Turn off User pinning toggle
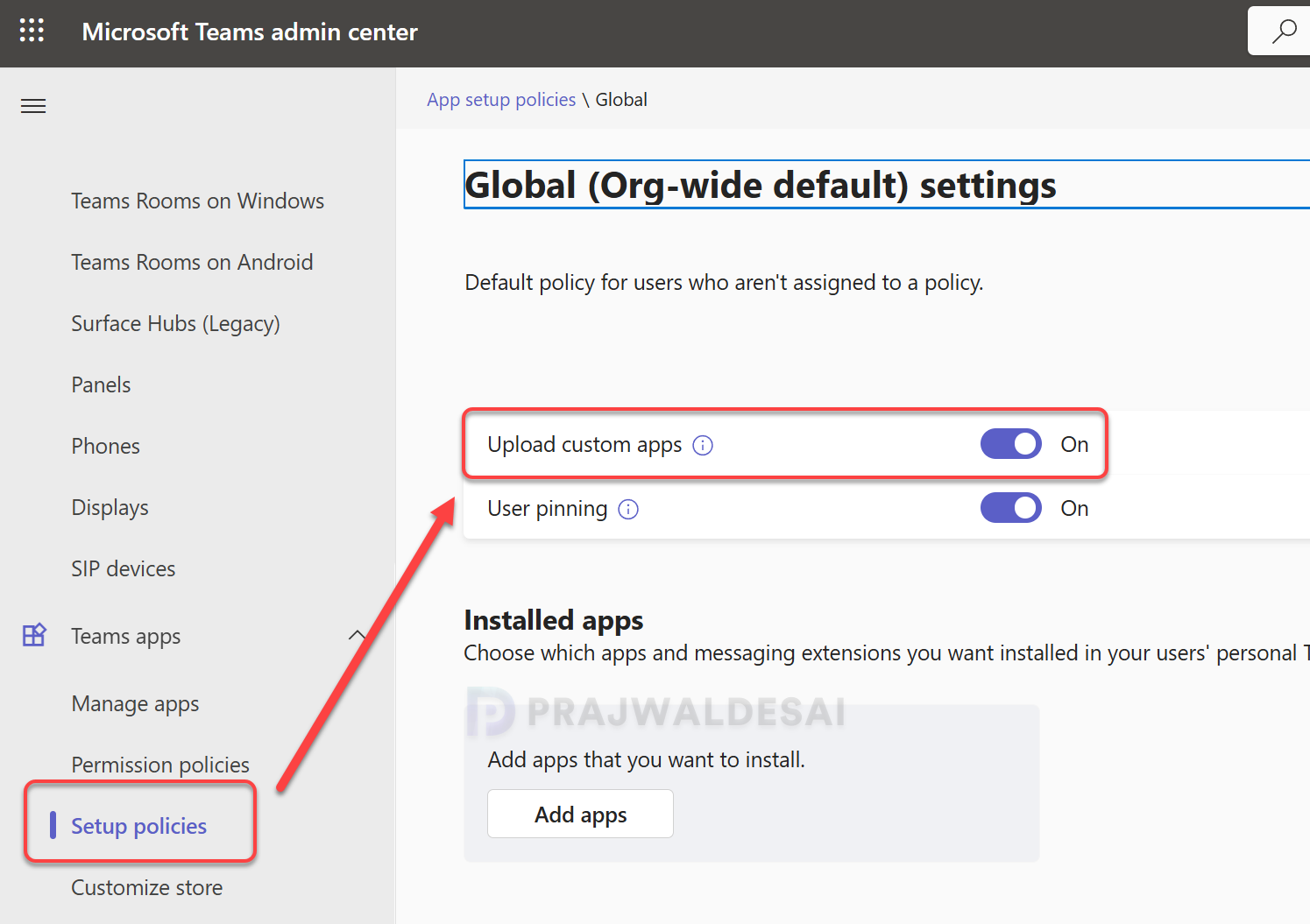The height and width of the screenshot is (924, 1310). coord(1010,508)
